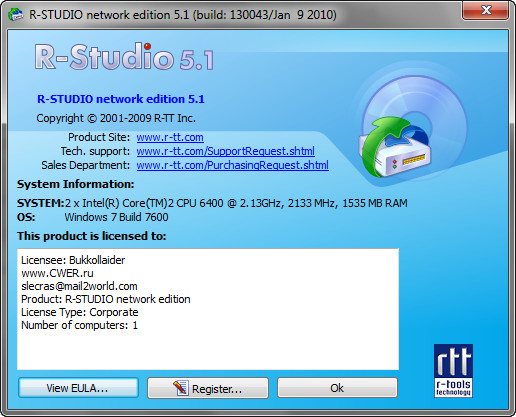Click the R-Studio app icon in title bar

pos(15,15)
